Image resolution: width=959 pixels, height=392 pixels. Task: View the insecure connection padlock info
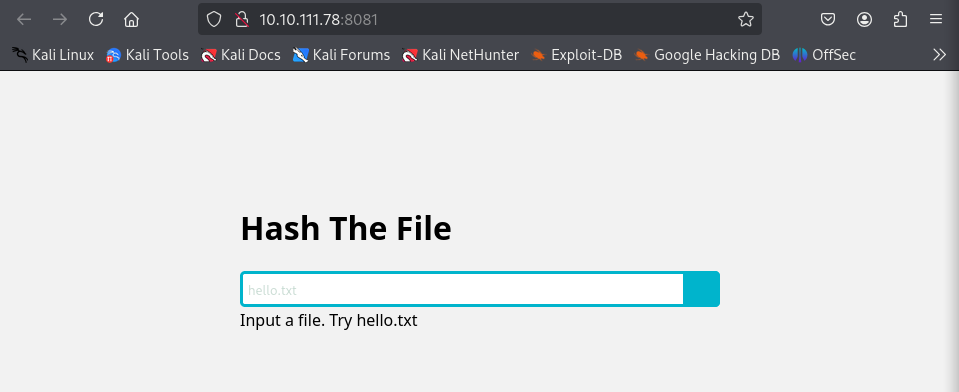242,20
